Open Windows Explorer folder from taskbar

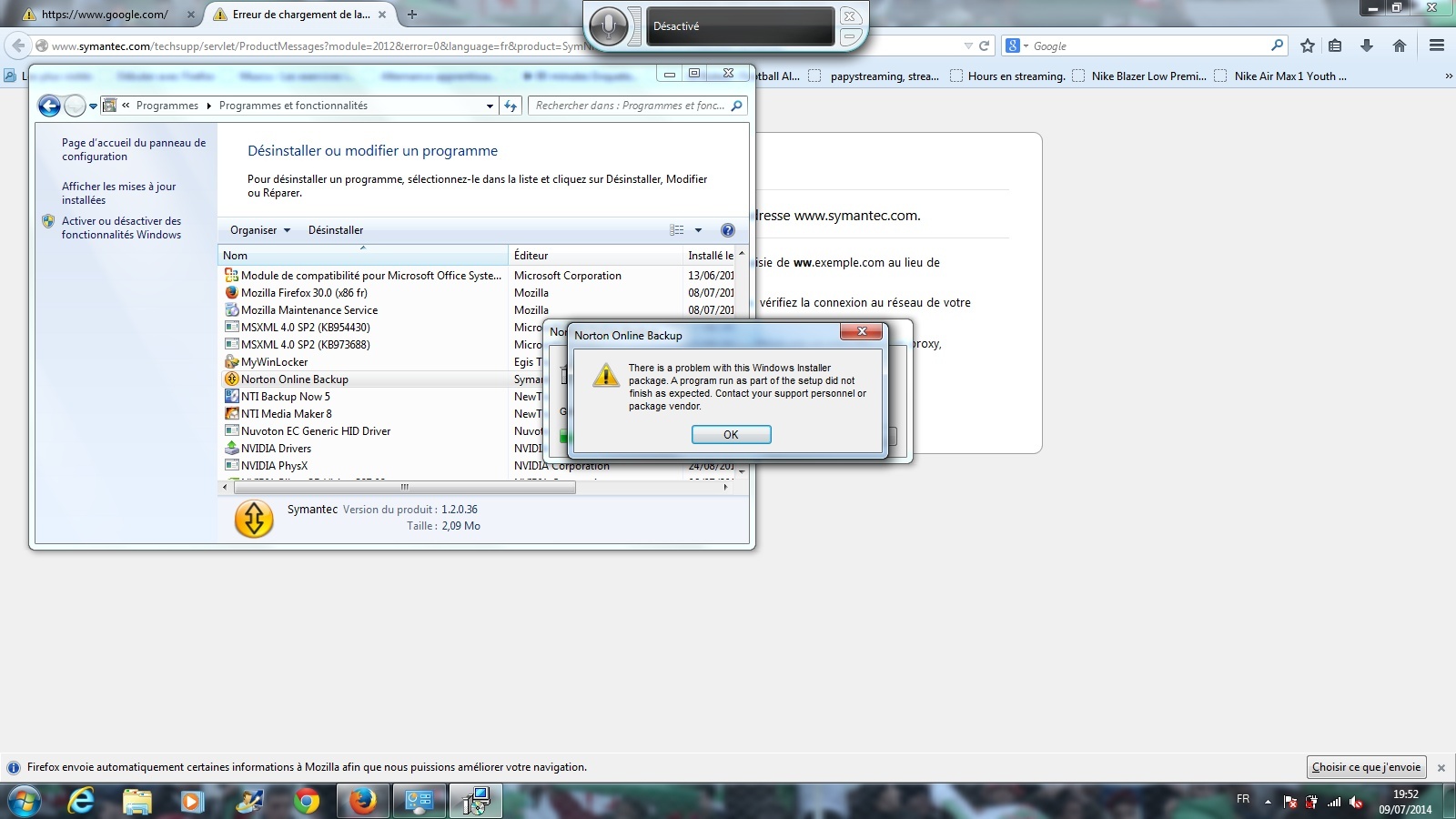(x=137, y=801)
